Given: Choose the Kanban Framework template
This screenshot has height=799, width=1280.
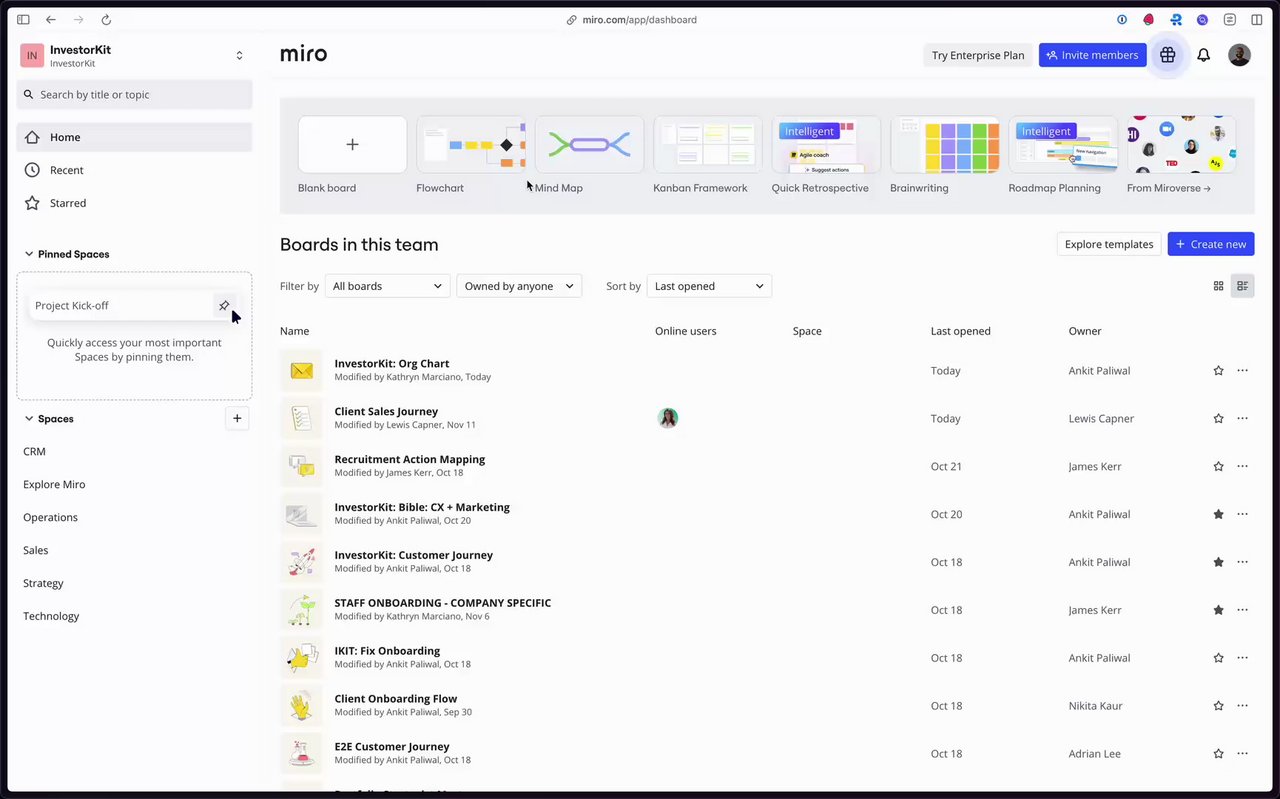Looking at the screenshot, I should click(x=708, y=145).
